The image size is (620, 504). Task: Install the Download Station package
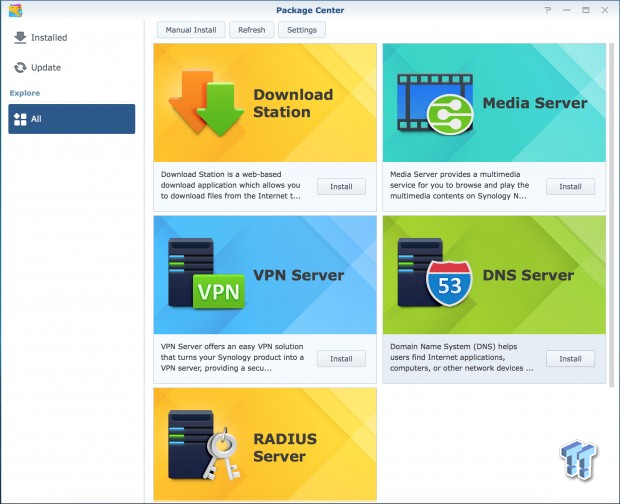(x=341, y=187)
